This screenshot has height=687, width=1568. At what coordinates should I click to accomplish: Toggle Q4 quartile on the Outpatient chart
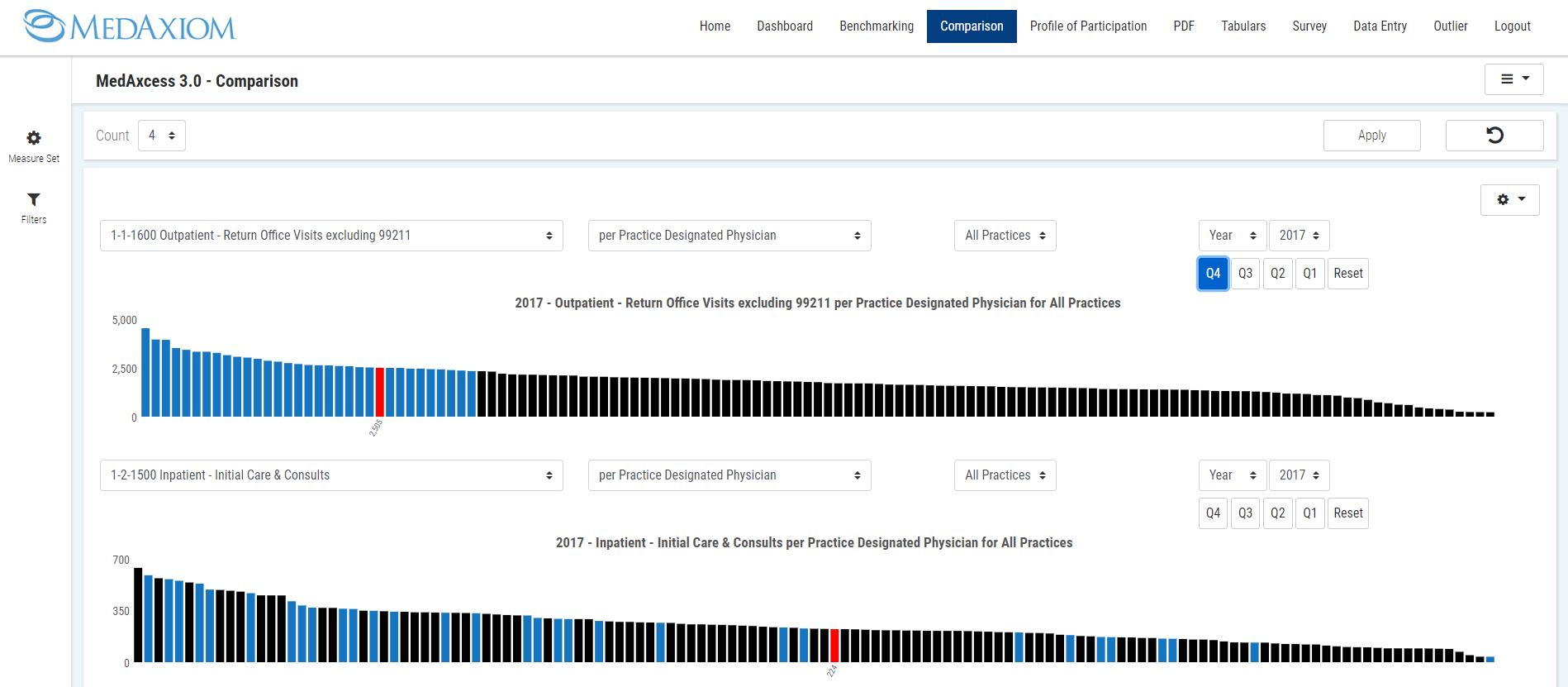[x=1213, y=274]
